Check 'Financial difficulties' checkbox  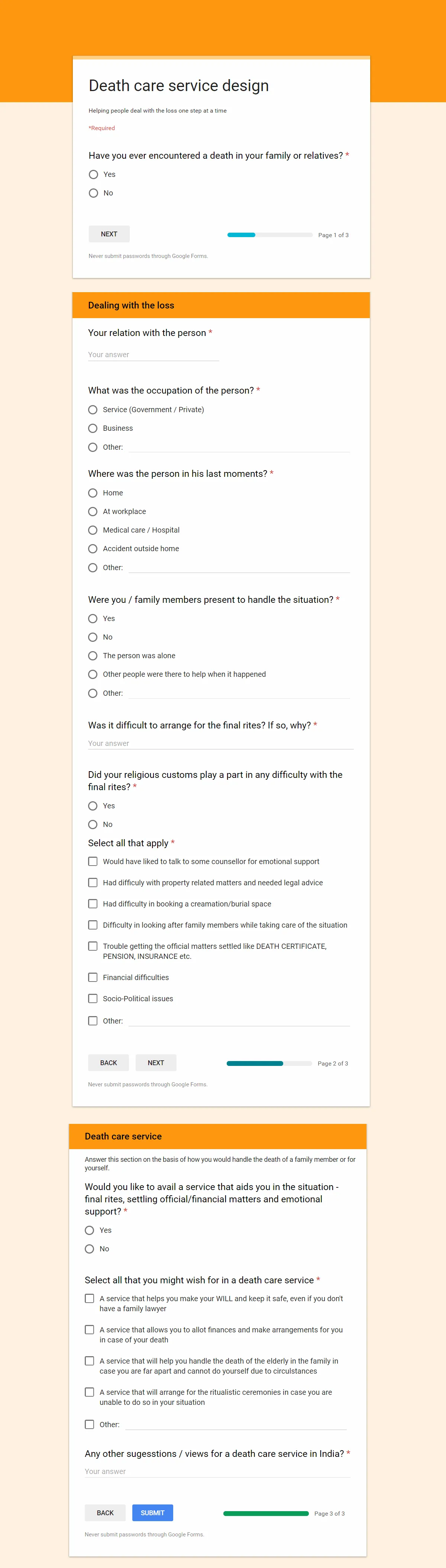[x=93, y=977]
